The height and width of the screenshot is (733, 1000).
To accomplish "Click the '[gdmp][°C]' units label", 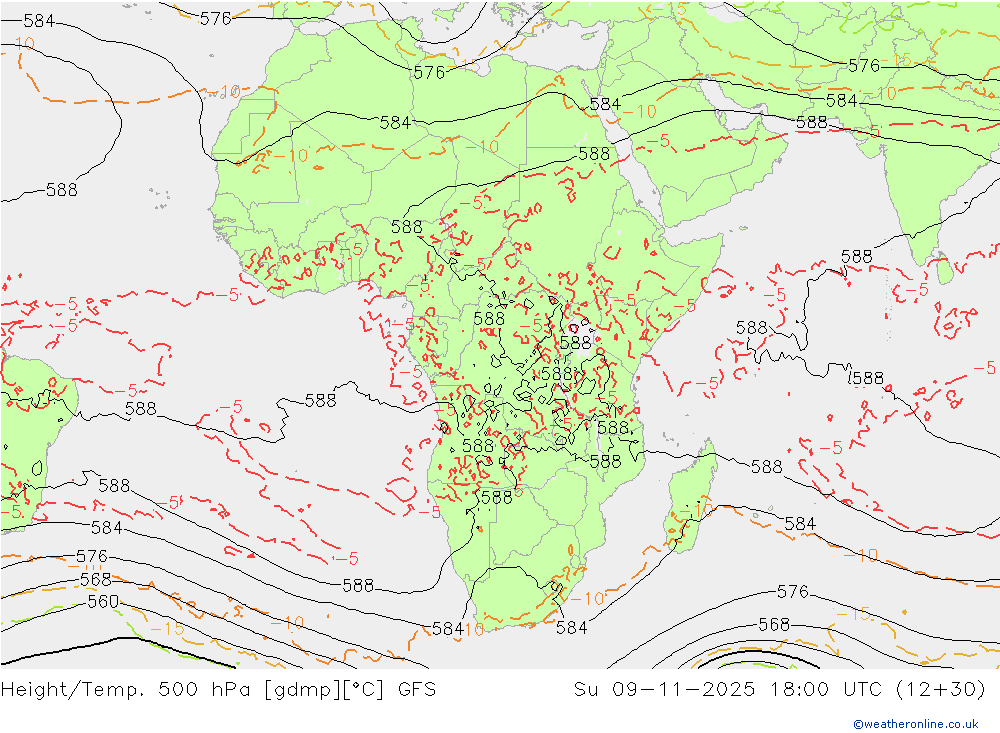I will pyautogui.click(x=324, y=690).
